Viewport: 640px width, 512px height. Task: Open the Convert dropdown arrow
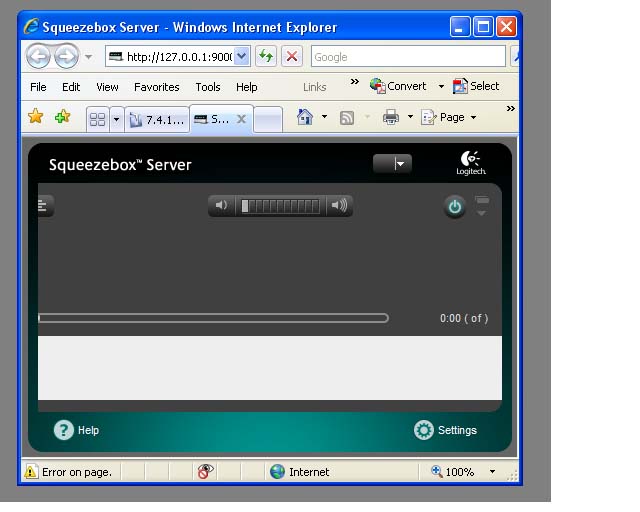(441, 87)
